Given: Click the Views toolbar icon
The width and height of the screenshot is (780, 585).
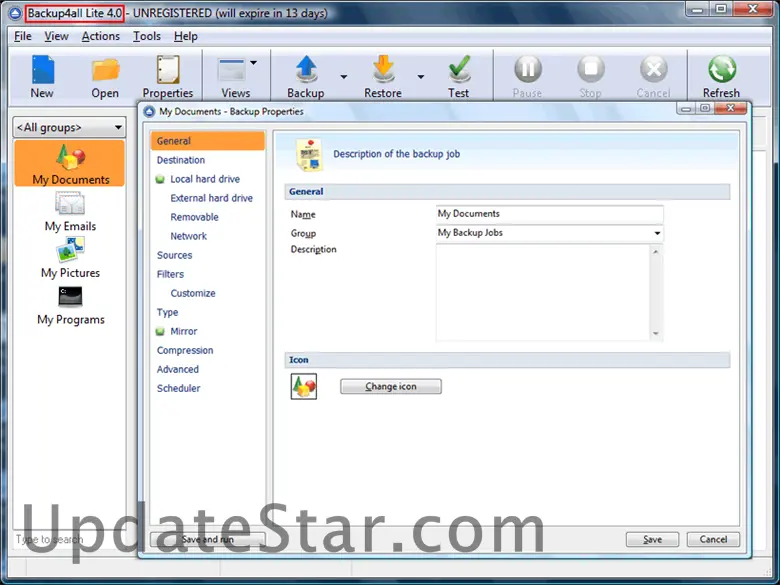Looking at the screenshot, I should click(x=231, y=70).
